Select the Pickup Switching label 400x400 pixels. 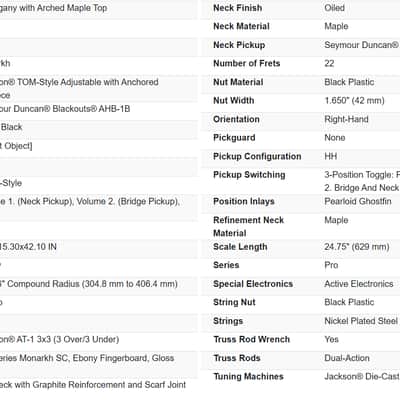click(x=249, y=175)
